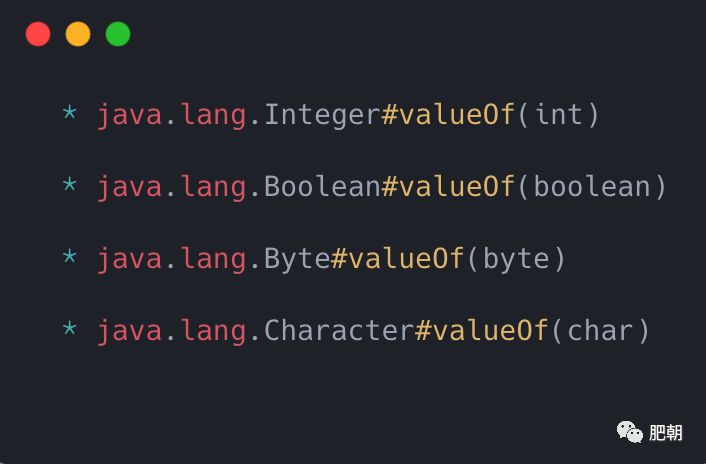Click the word java on the Byte line
The width and height of the screenshot is (706, 464).
(129, 259)
